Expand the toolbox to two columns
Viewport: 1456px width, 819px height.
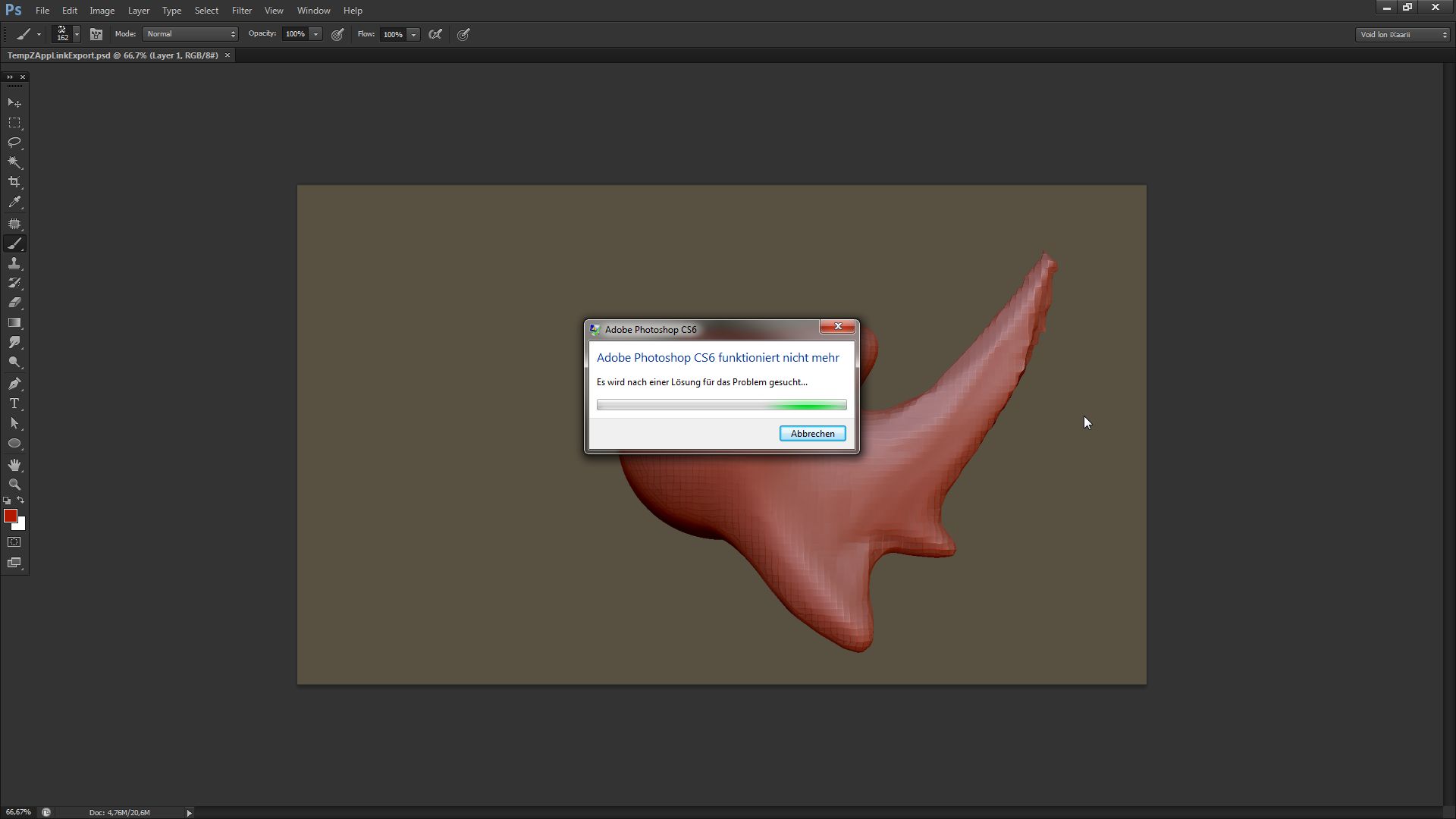(10, 77)
